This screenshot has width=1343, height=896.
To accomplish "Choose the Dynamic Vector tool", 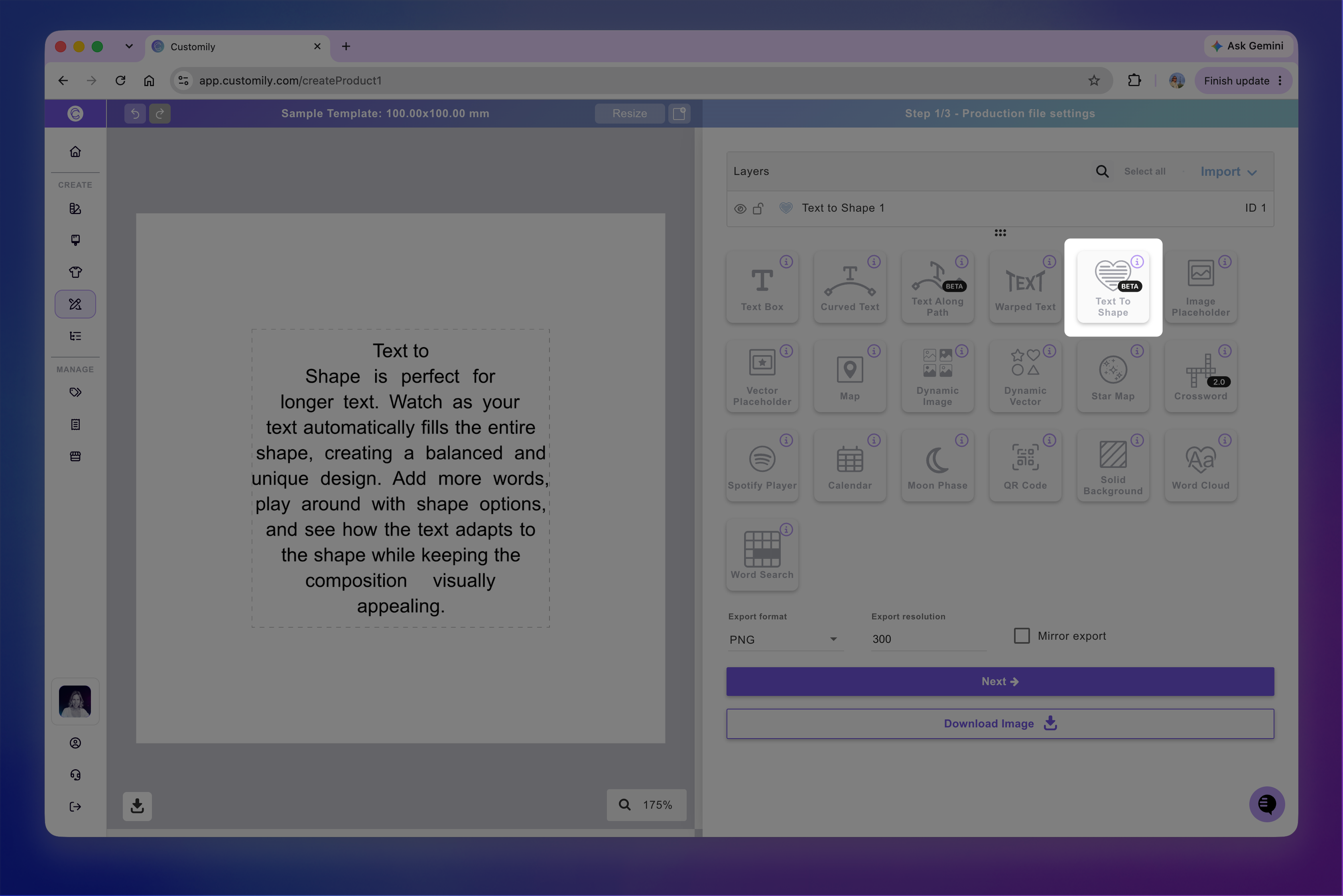I will point(1025,376).
